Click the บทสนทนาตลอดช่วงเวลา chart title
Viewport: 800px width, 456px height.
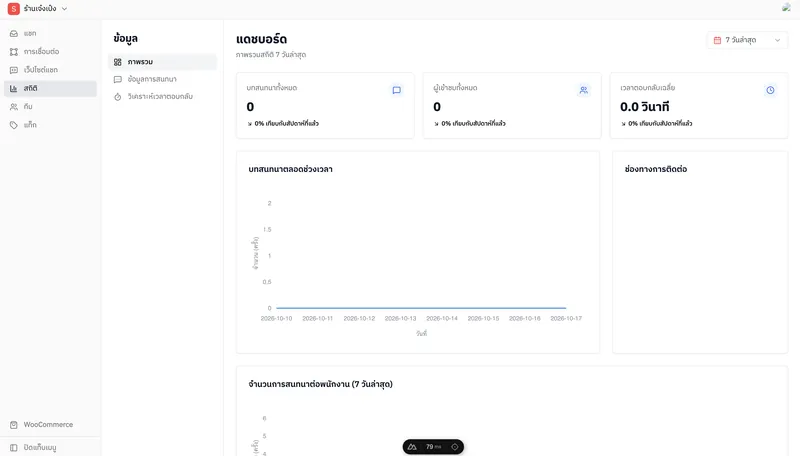tap(290, 169)
